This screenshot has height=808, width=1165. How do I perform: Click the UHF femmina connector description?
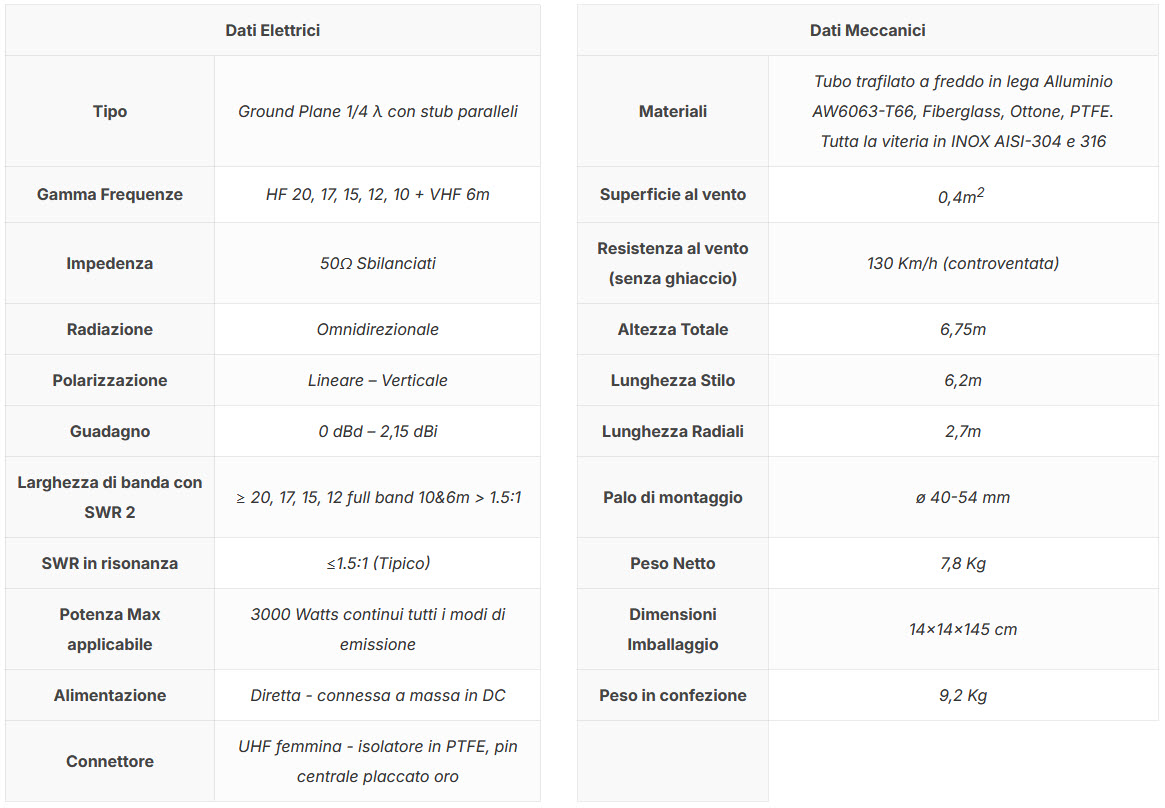tap(377, 761)
